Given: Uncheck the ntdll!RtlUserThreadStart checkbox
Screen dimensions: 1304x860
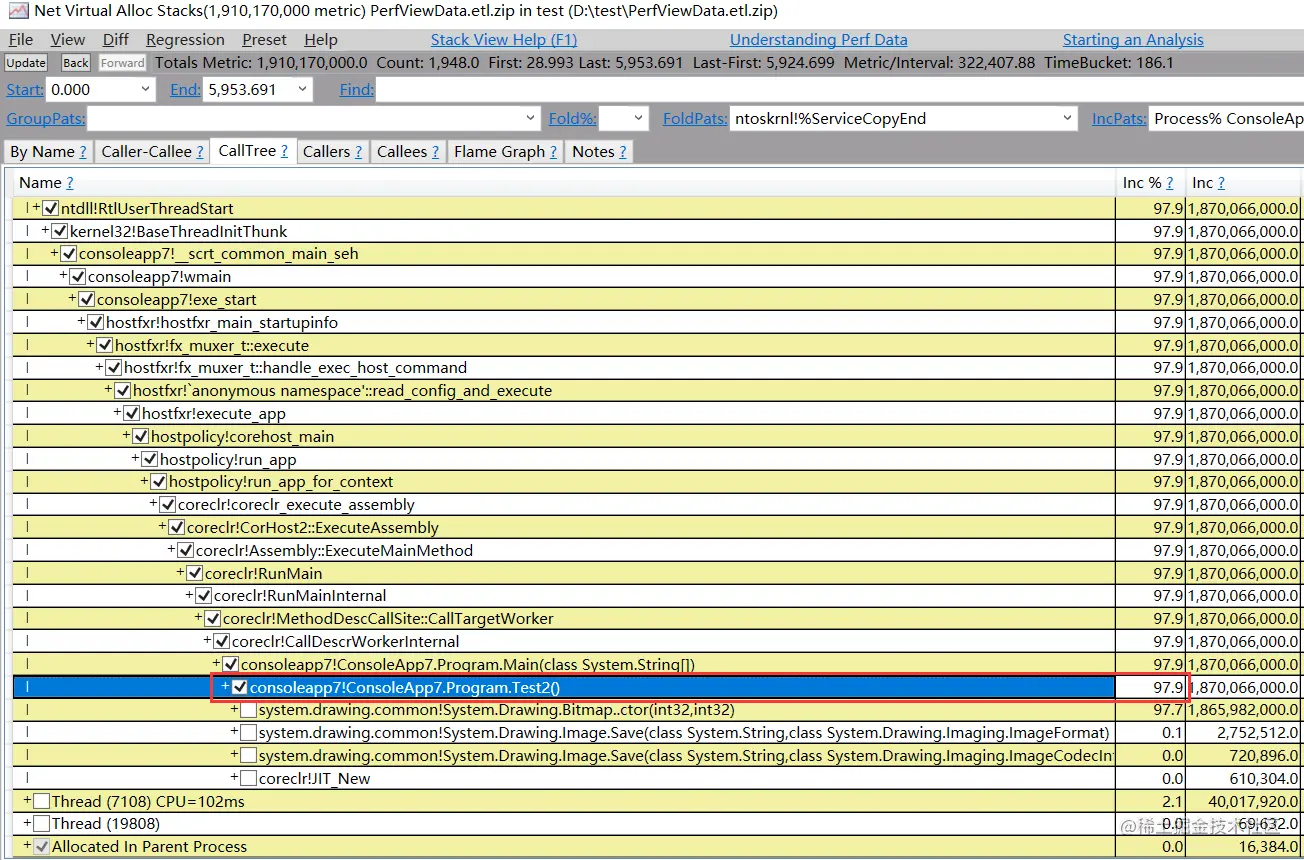Looking at the screenshot, I should pyautogui.click(x=51, y=209).
